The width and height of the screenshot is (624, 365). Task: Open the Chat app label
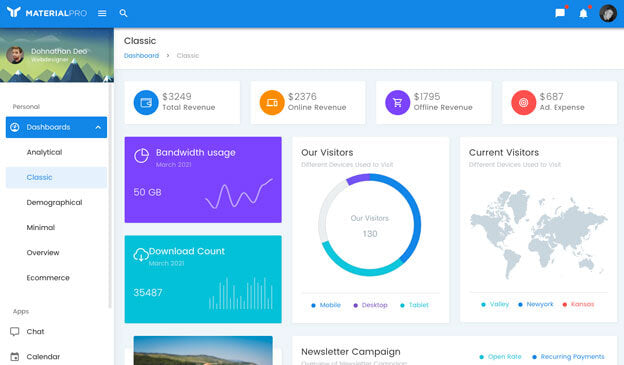35,332
